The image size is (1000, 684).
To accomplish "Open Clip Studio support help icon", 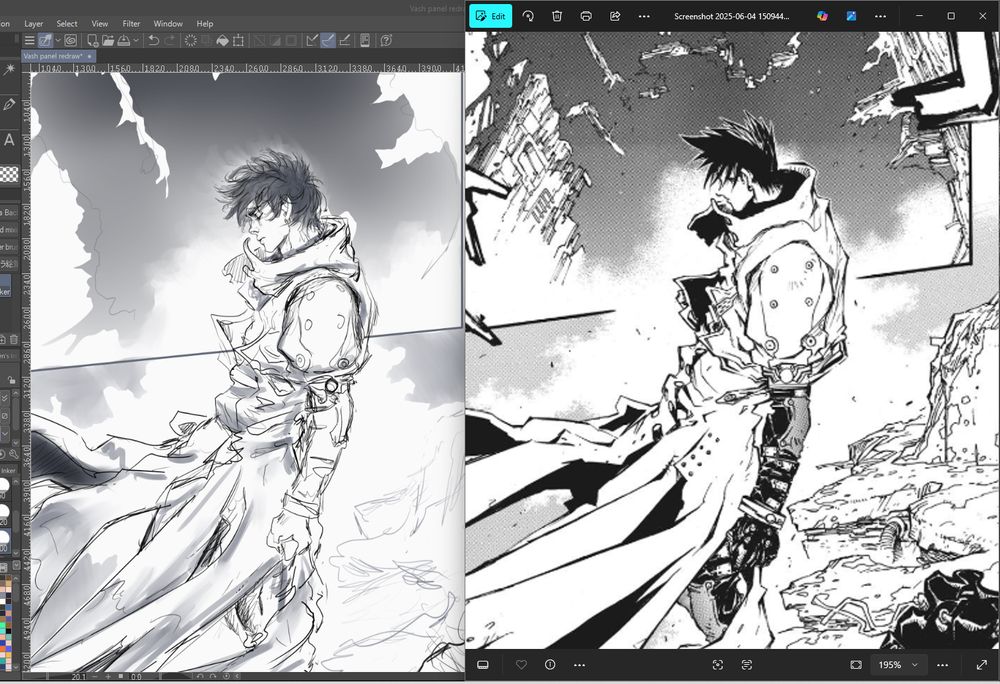I will click(386, 41).
